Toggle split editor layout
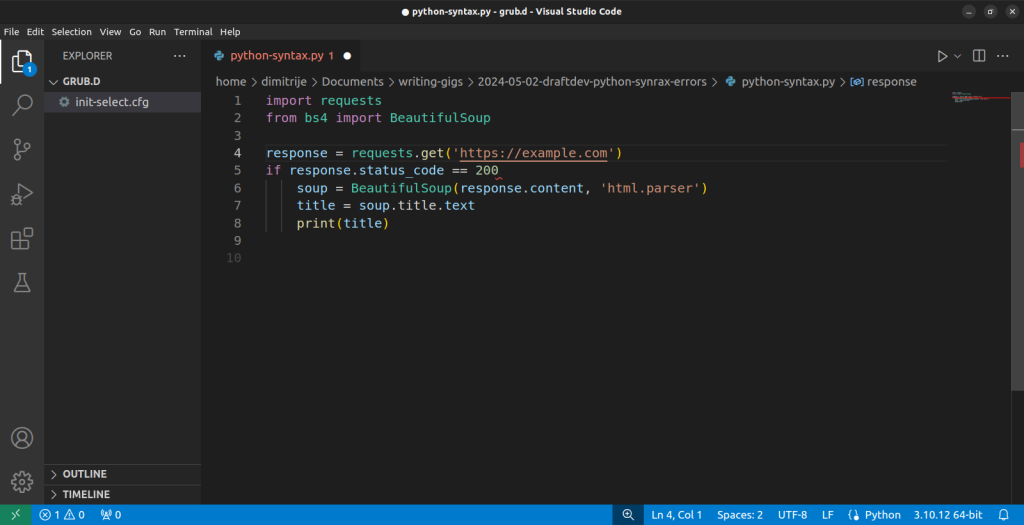This screenshot has height=525, width=1024. 979,56
